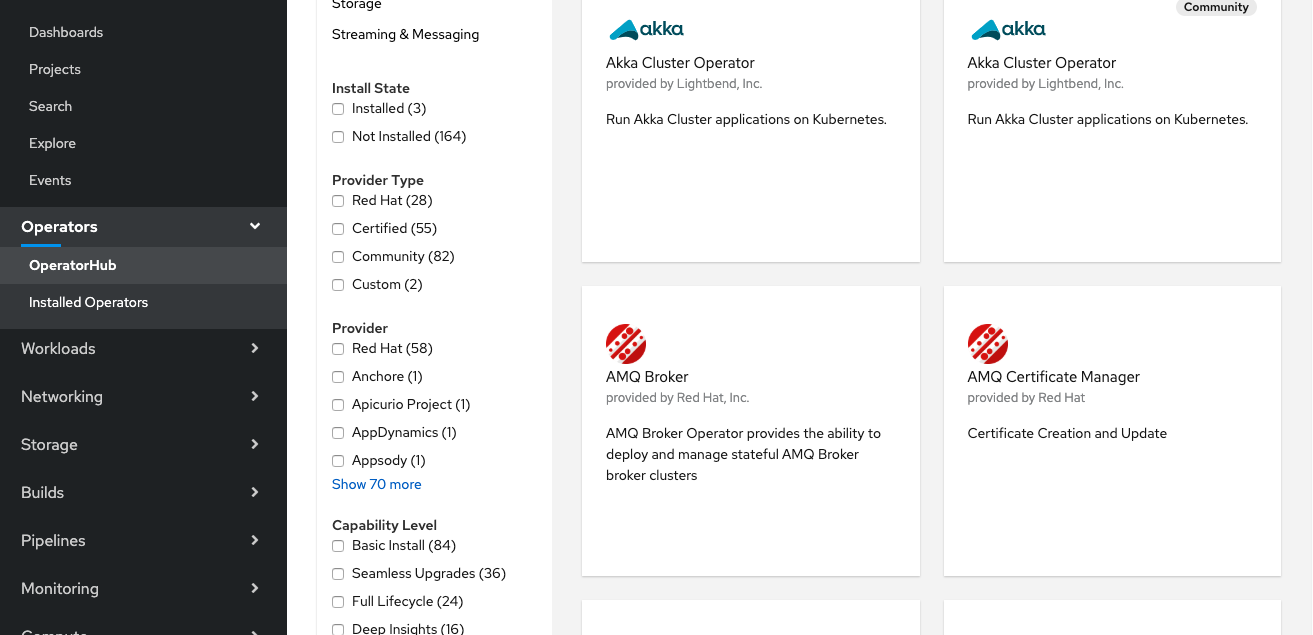
Task: Check the Apicurio Project (1) filter
Action: click(x=338, y=405)
